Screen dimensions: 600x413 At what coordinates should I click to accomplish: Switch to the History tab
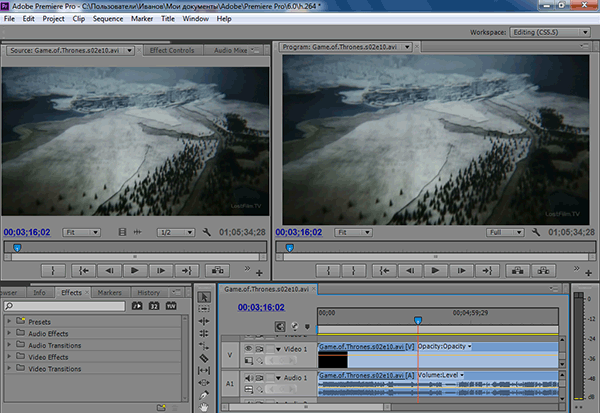click(x=148, y=292)
